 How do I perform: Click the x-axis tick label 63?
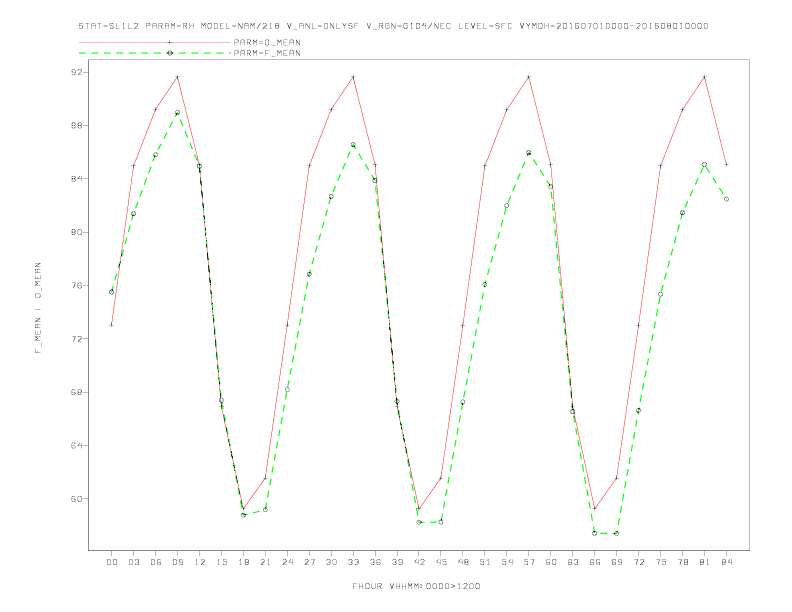573,562
